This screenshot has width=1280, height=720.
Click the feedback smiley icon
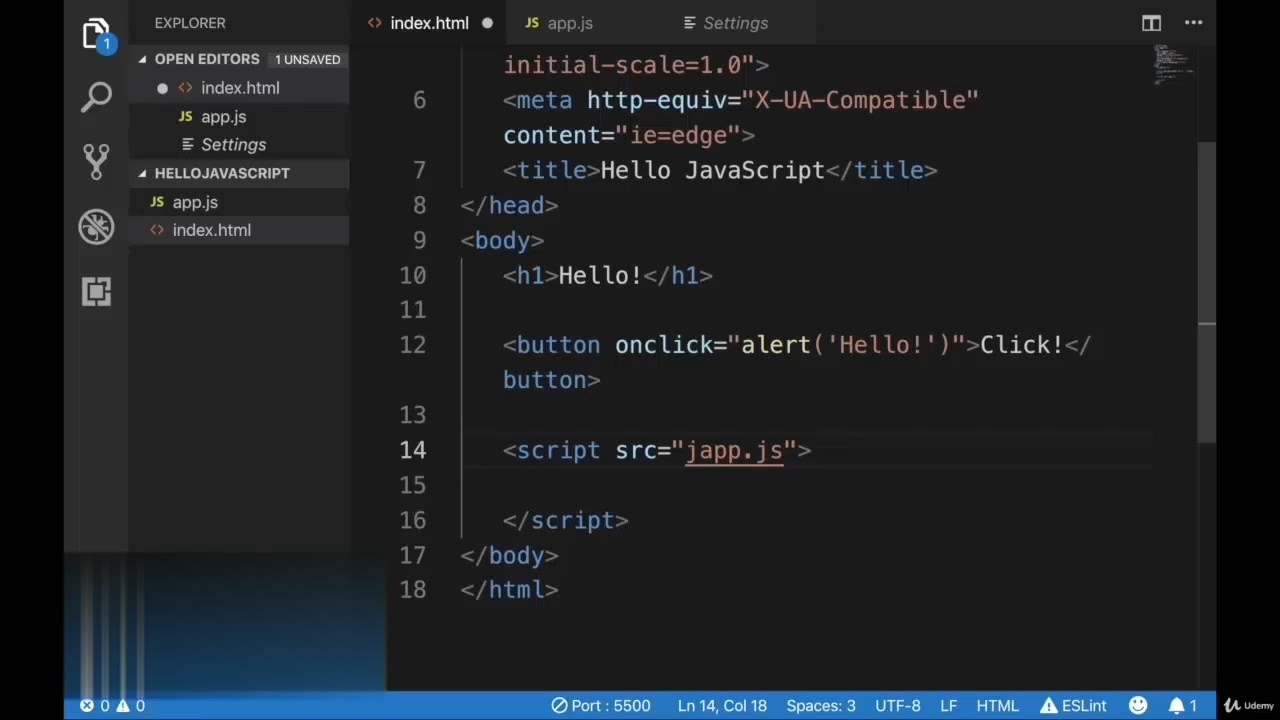click(1138, 705)
